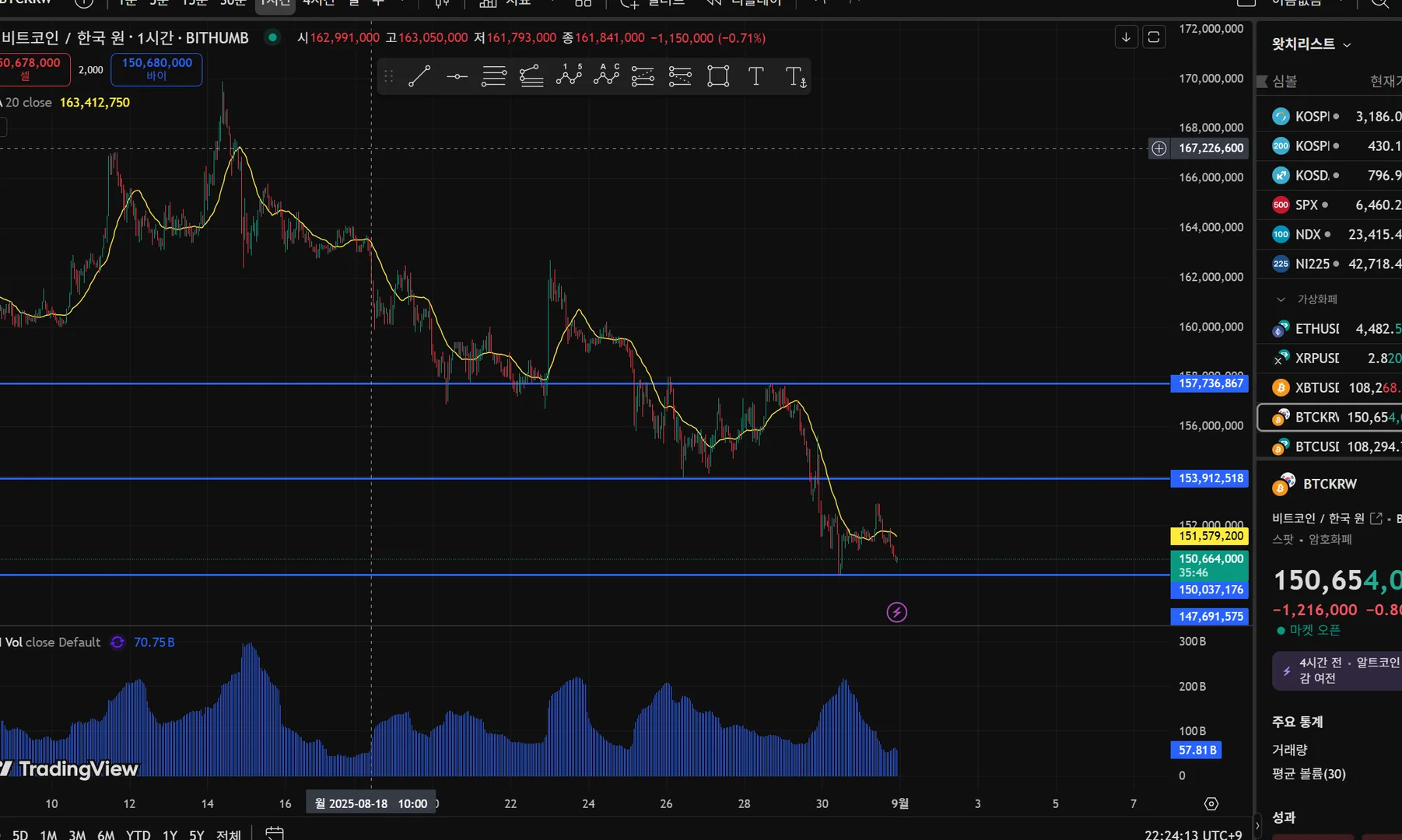Switch to the 1Y time range
The width and height of the screenshot is (1402, 840).
click(170, 834)
